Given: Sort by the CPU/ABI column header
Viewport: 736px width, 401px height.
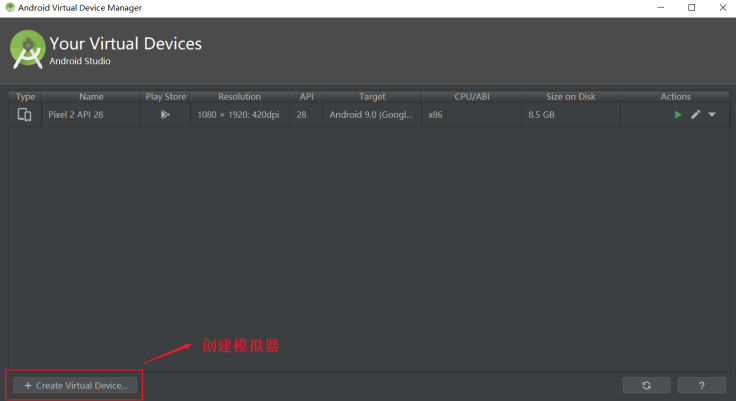Looking at the screenshot, I should click(x=472, y=97).
